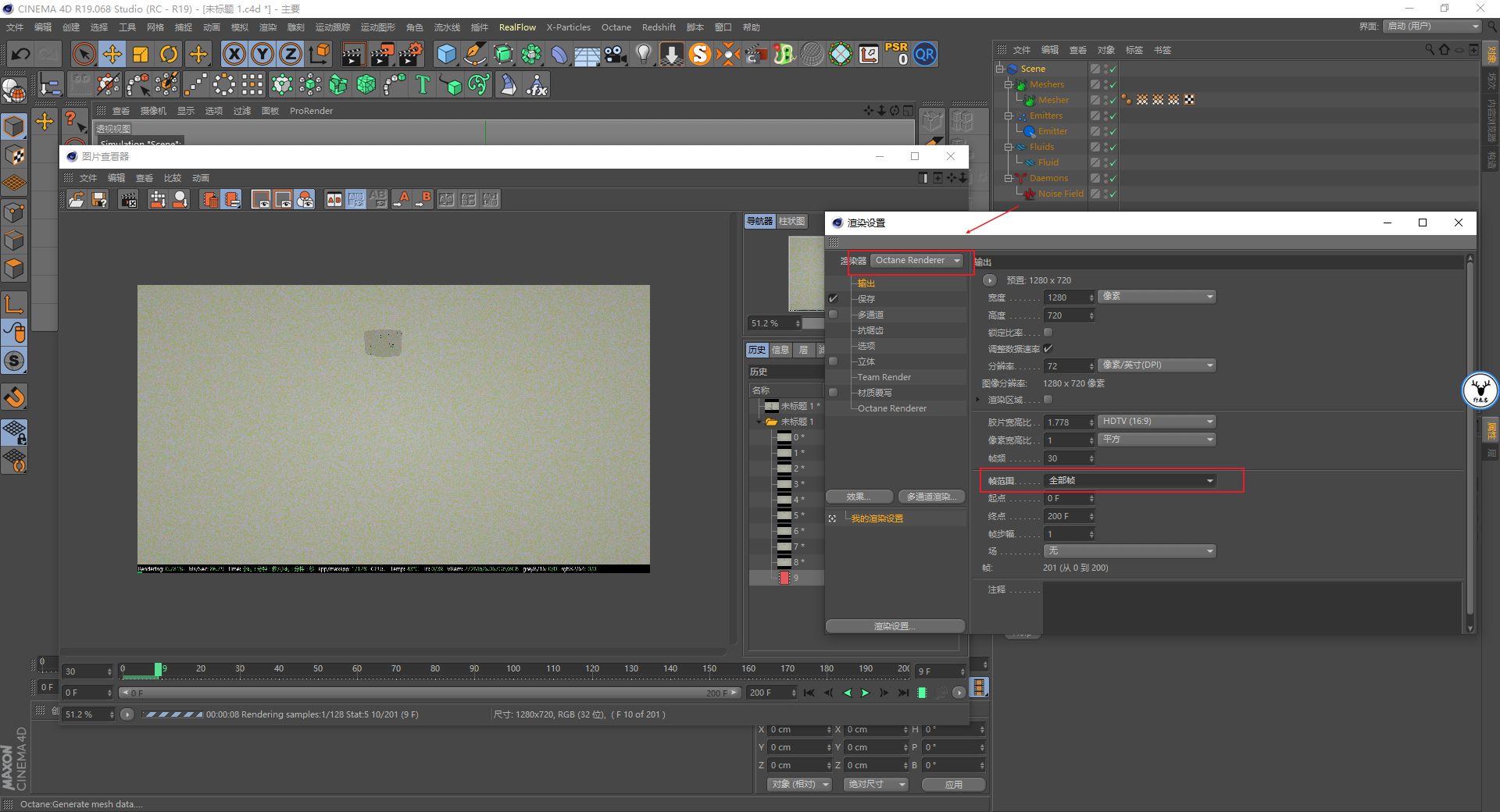This screenshot has height=812, width=1500.
Task: Click the green timeline playhead at frame 9
Action: (x=159, y=669)
